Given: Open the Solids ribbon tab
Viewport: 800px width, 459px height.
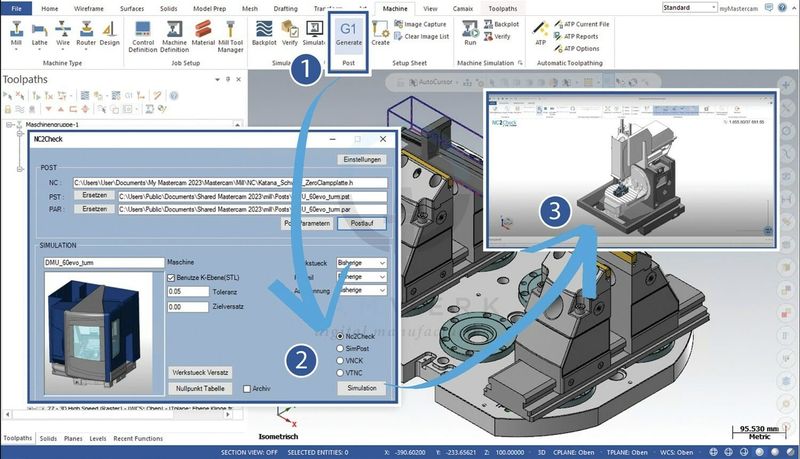Looking at the screenshot, I should tap(168, 8).
